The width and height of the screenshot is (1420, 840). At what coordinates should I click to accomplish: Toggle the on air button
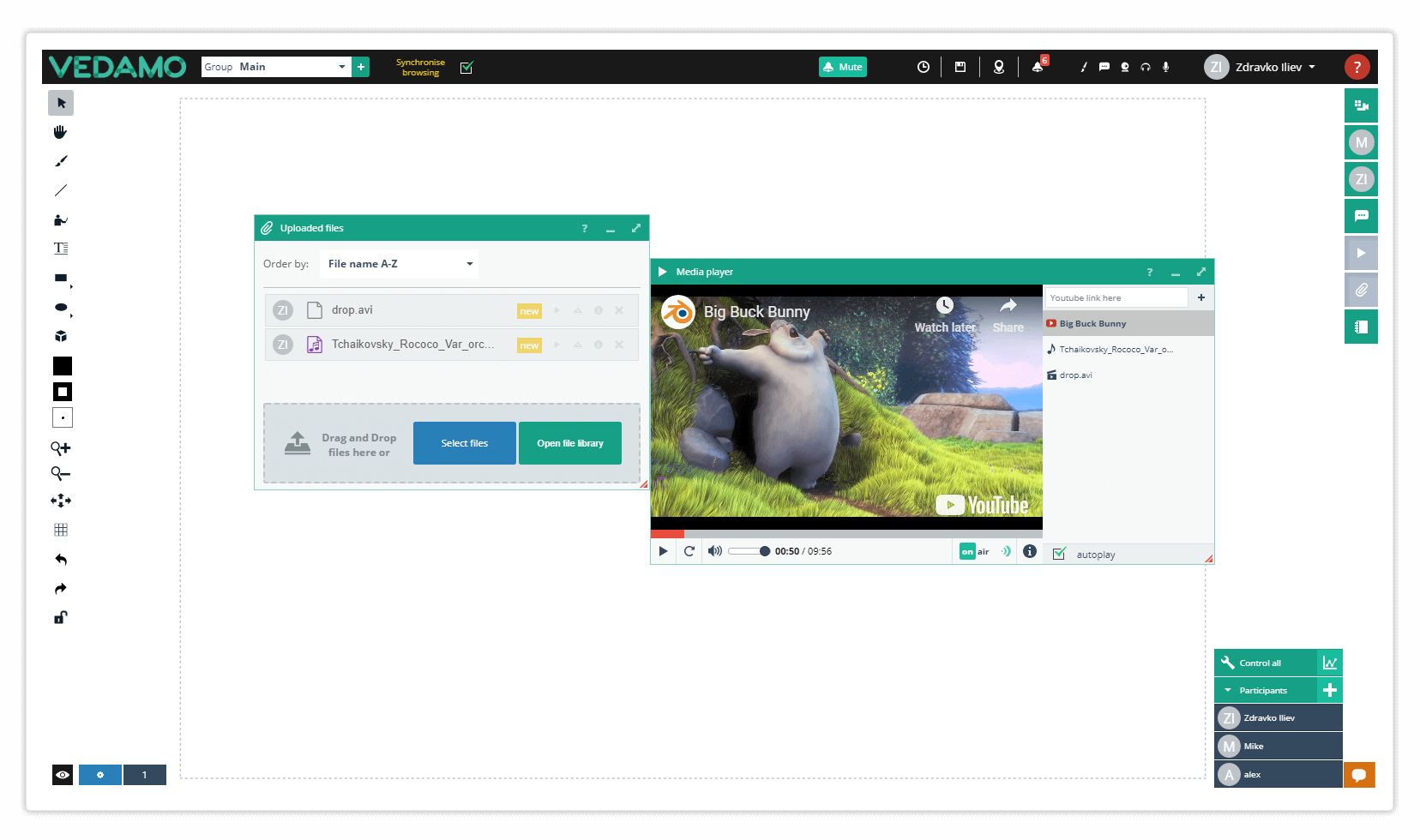click(975, 551)
